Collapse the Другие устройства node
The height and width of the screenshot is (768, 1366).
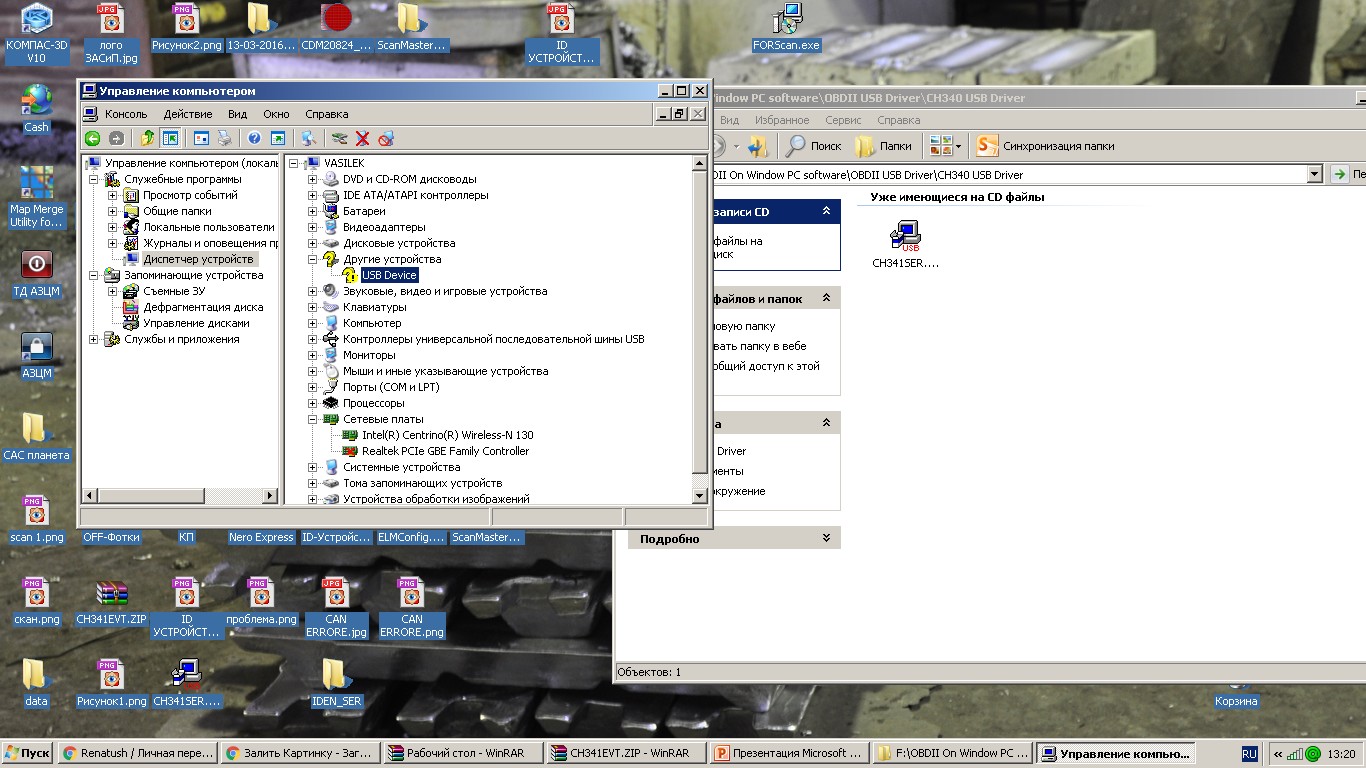(x=313, y=259)
